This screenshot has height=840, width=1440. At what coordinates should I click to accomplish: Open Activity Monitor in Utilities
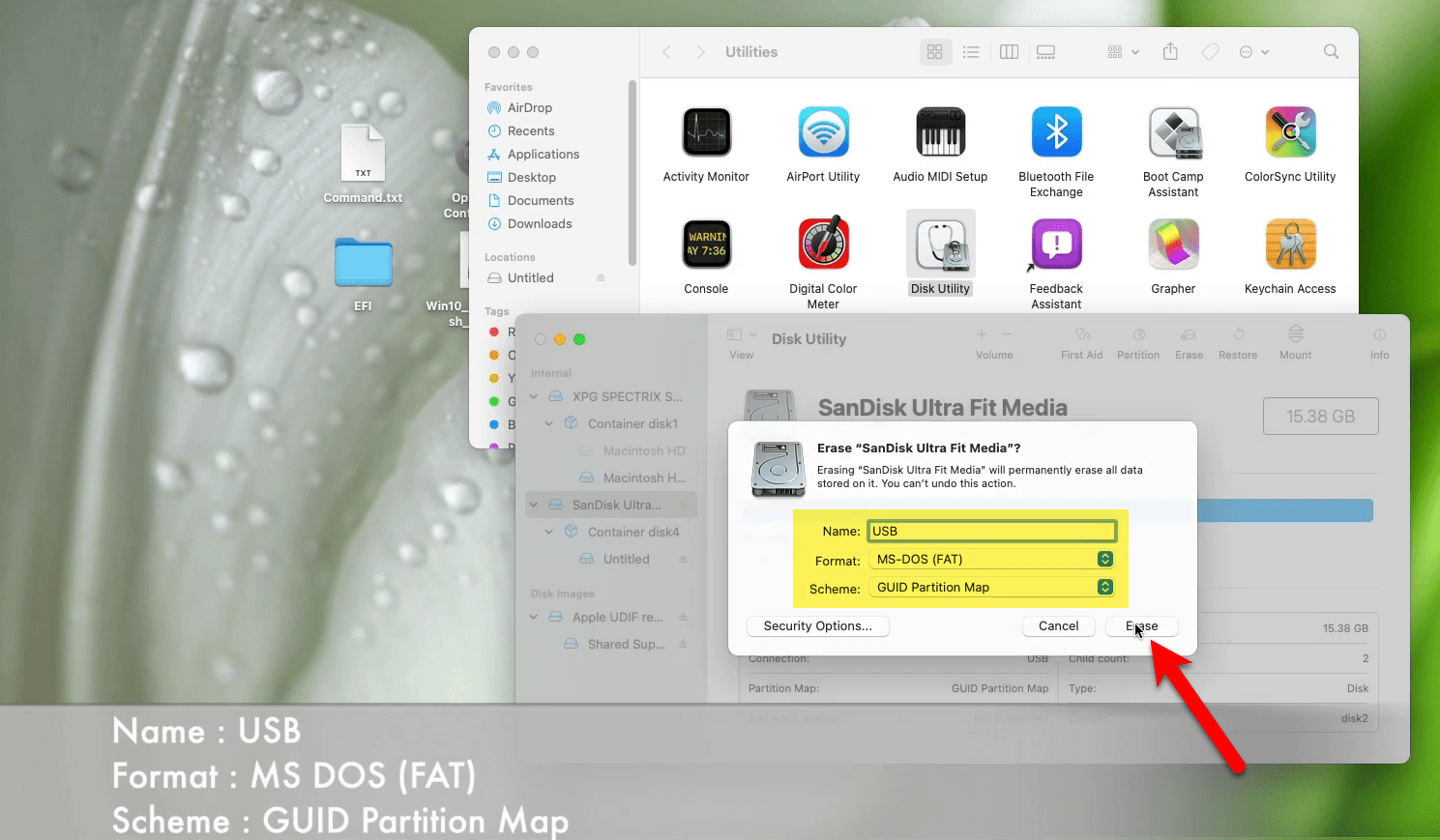(706, 132)
